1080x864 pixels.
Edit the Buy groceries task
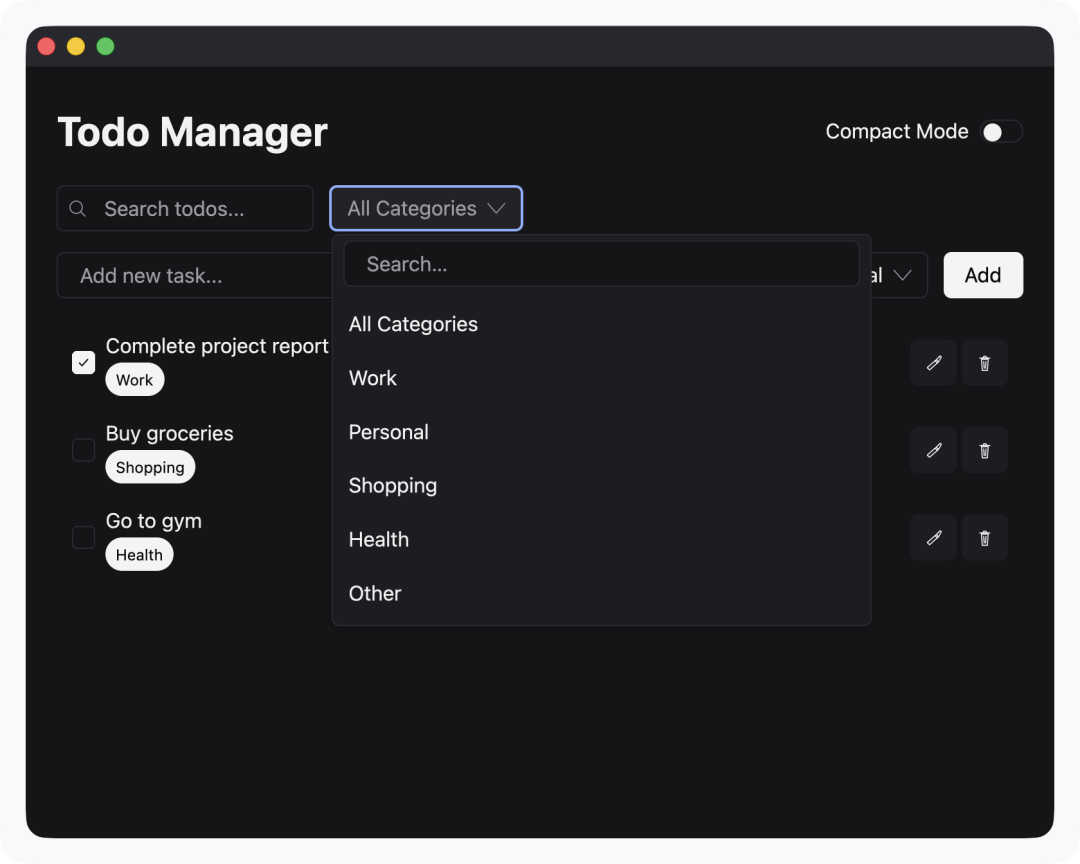point(933,450)
